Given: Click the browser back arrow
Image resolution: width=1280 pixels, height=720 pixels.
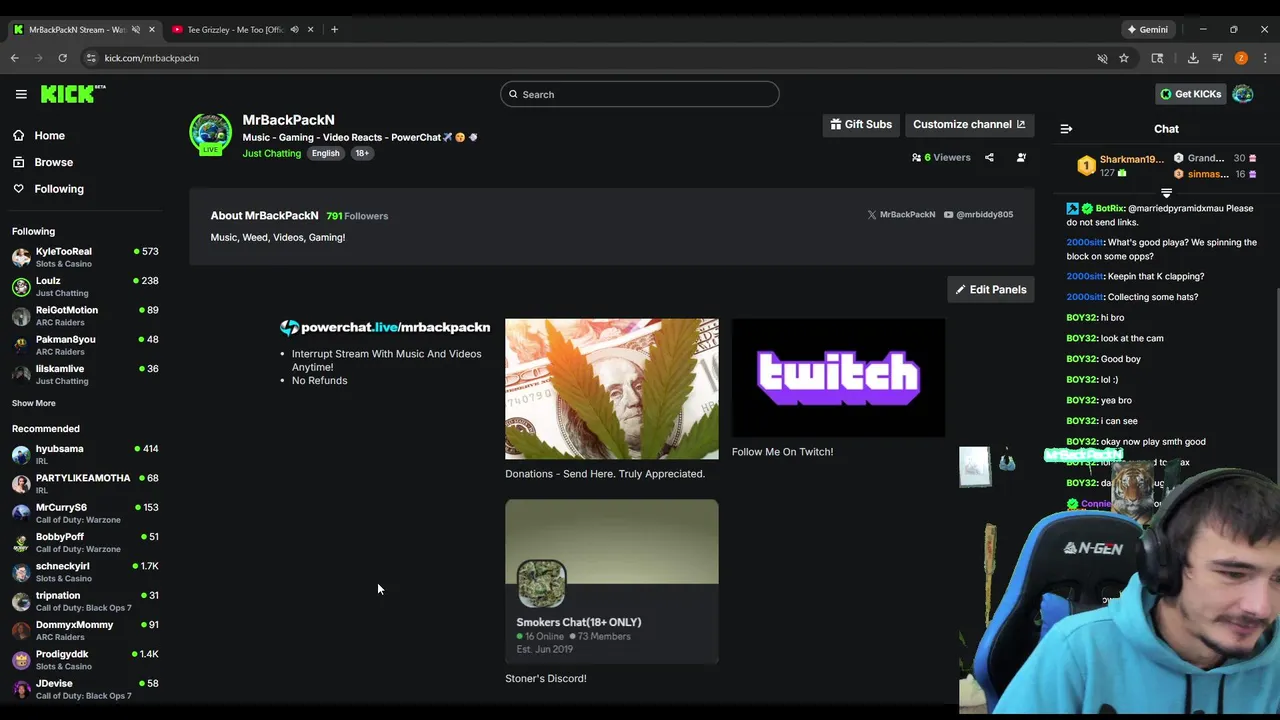Looking at the screenshot, I should tap(15, 58).
